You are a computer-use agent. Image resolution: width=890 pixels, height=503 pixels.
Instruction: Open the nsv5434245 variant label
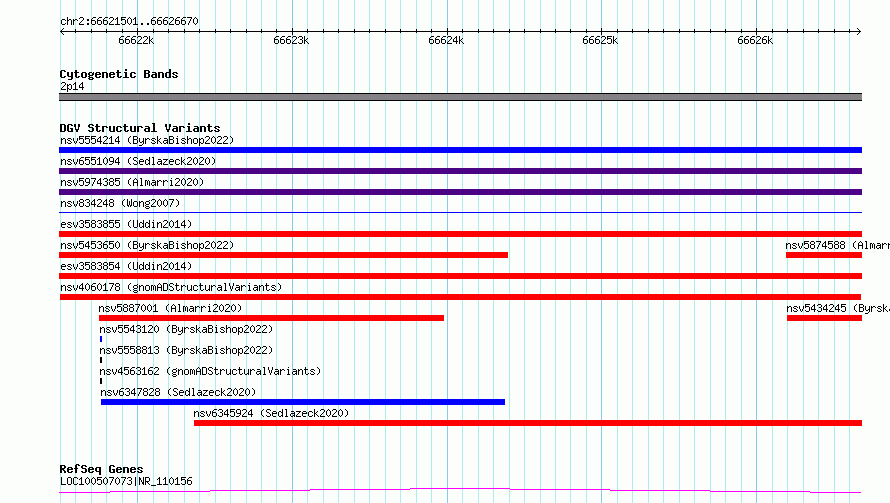pos(838,308)
